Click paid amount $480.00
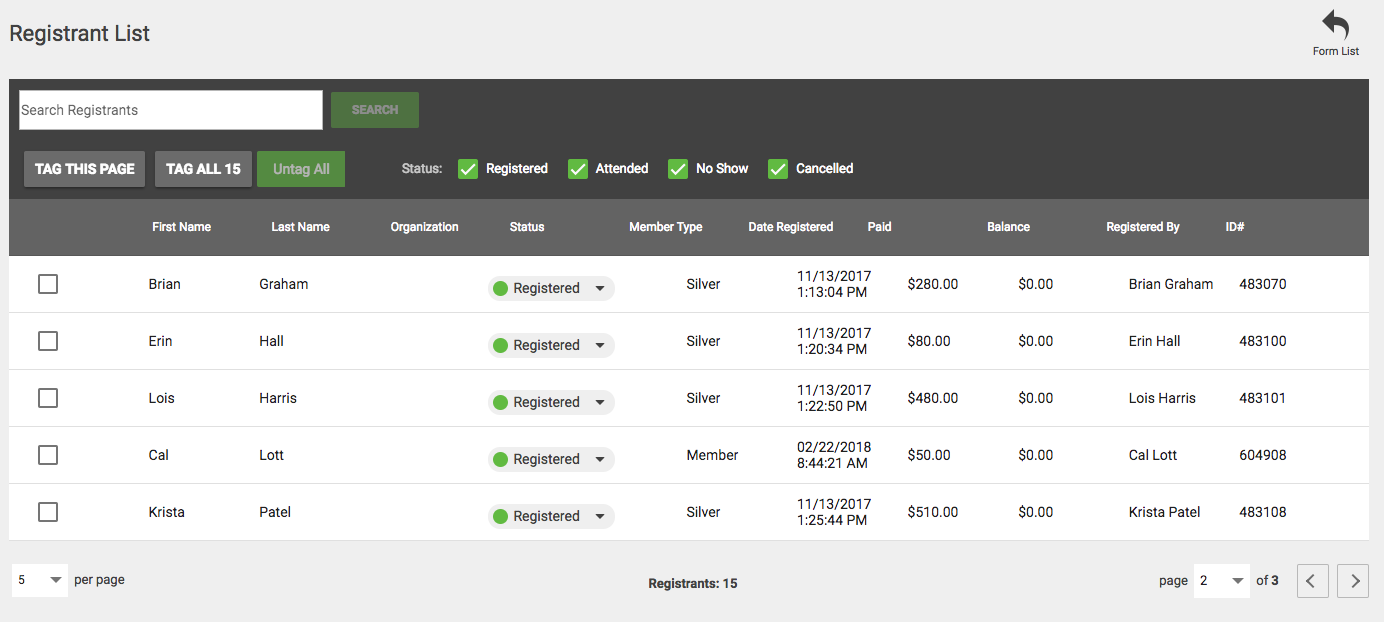1384x622 pixels. 933,398
